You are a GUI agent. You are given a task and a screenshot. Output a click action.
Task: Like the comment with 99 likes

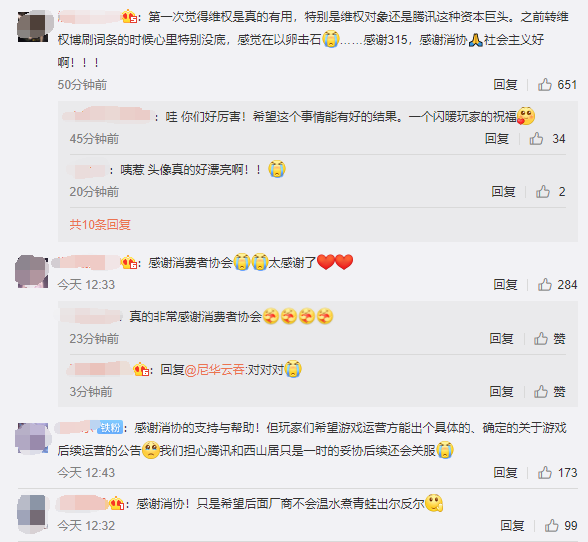(x=561, y=525)
